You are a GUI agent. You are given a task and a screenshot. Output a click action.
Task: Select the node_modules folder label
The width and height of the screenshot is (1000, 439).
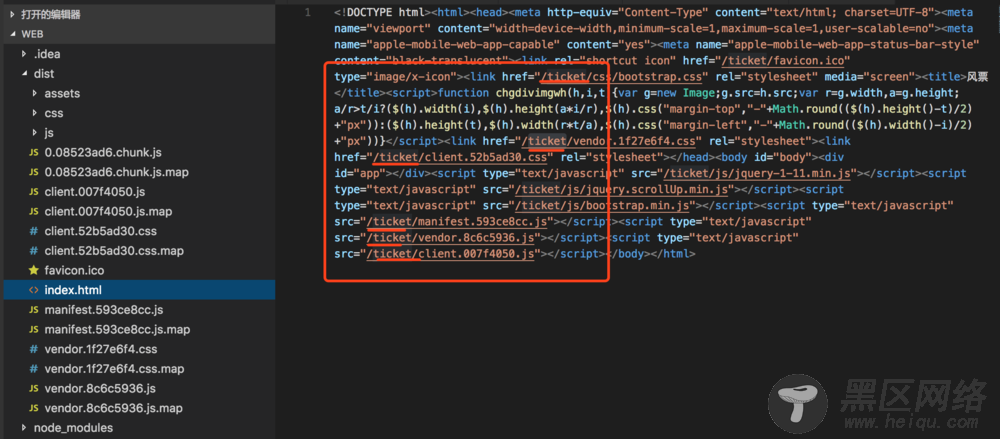(x=73, y=428)
